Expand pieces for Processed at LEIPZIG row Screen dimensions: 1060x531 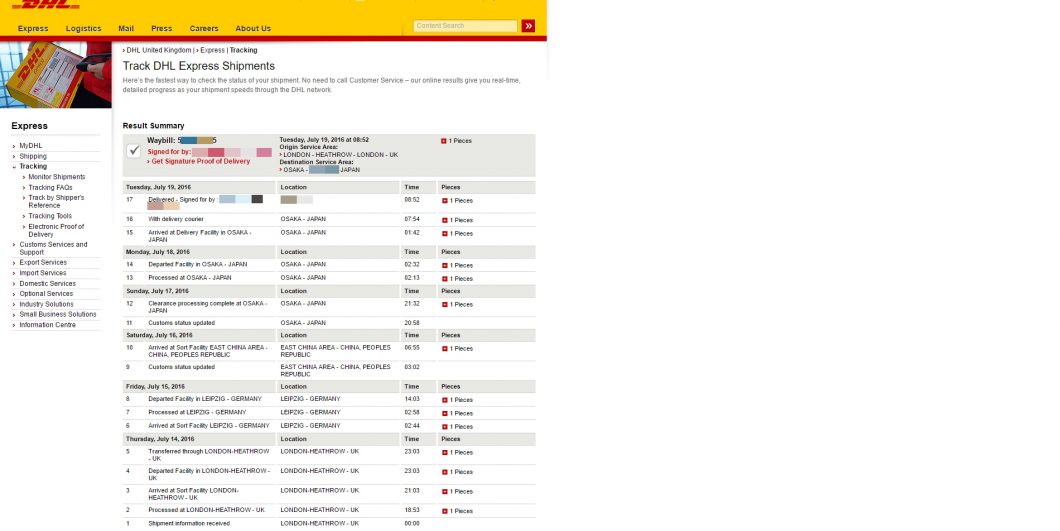point(444,414)
